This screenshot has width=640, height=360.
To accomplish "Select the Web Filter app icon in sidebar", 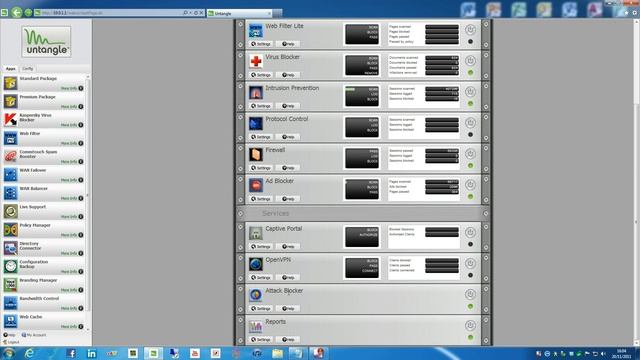I will pyautogui.click(x=11, y=138).
